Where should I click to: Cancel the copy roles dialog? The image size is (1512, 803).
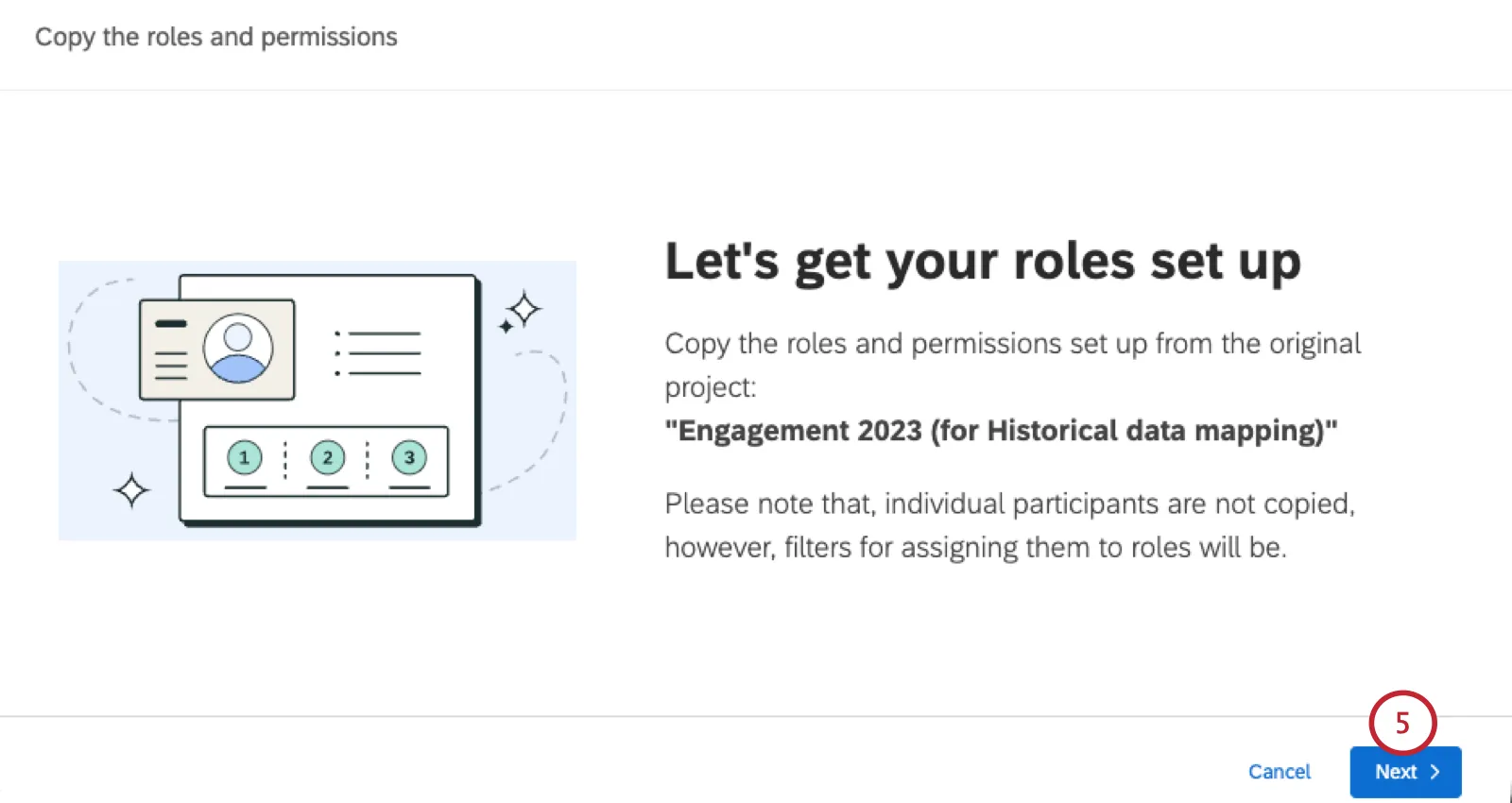click(x=1280, y=772)
